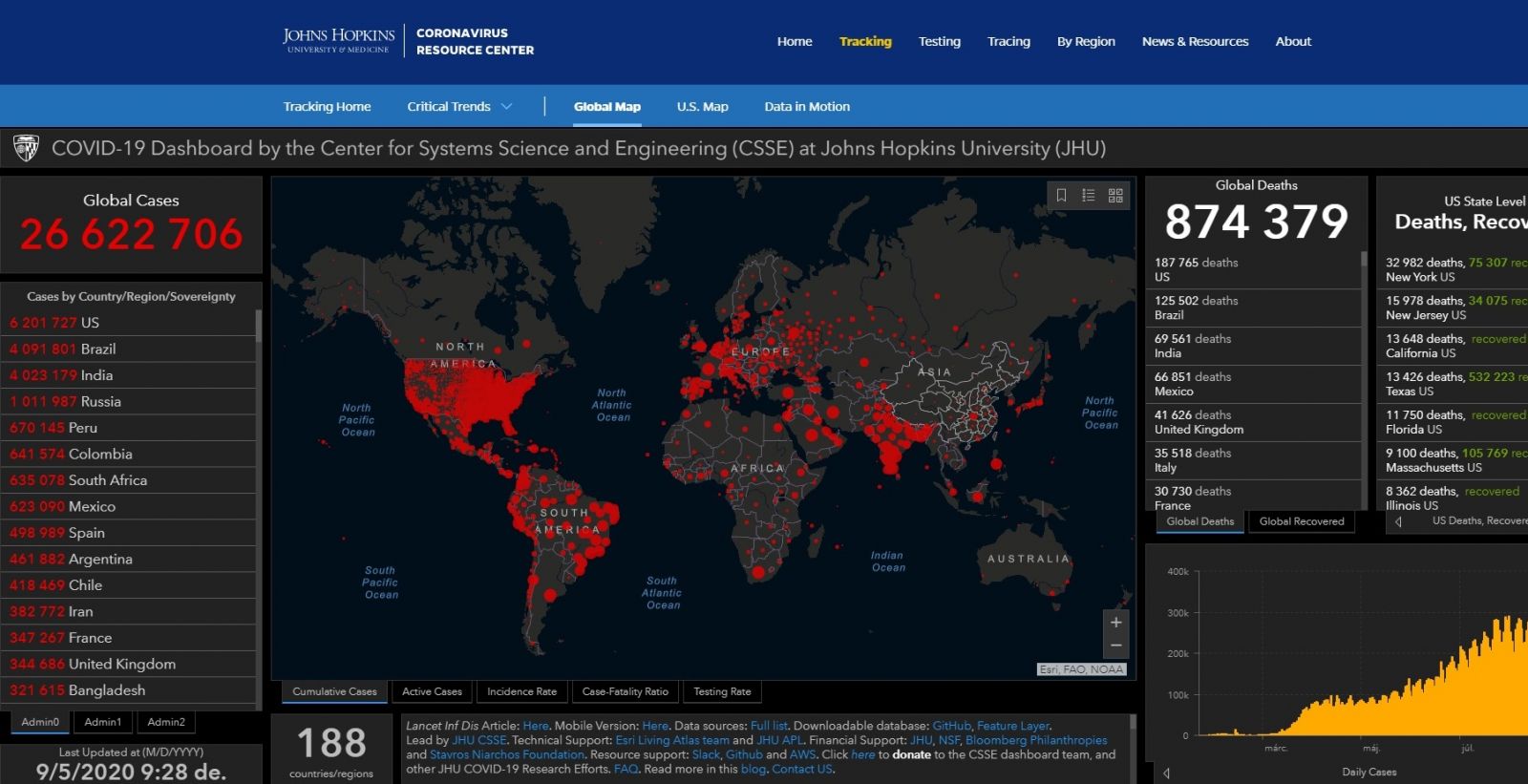Click the JHU shield logo beside dashboard title
Viewport: 1528px width, 784px height.
[x=26, y=148]
